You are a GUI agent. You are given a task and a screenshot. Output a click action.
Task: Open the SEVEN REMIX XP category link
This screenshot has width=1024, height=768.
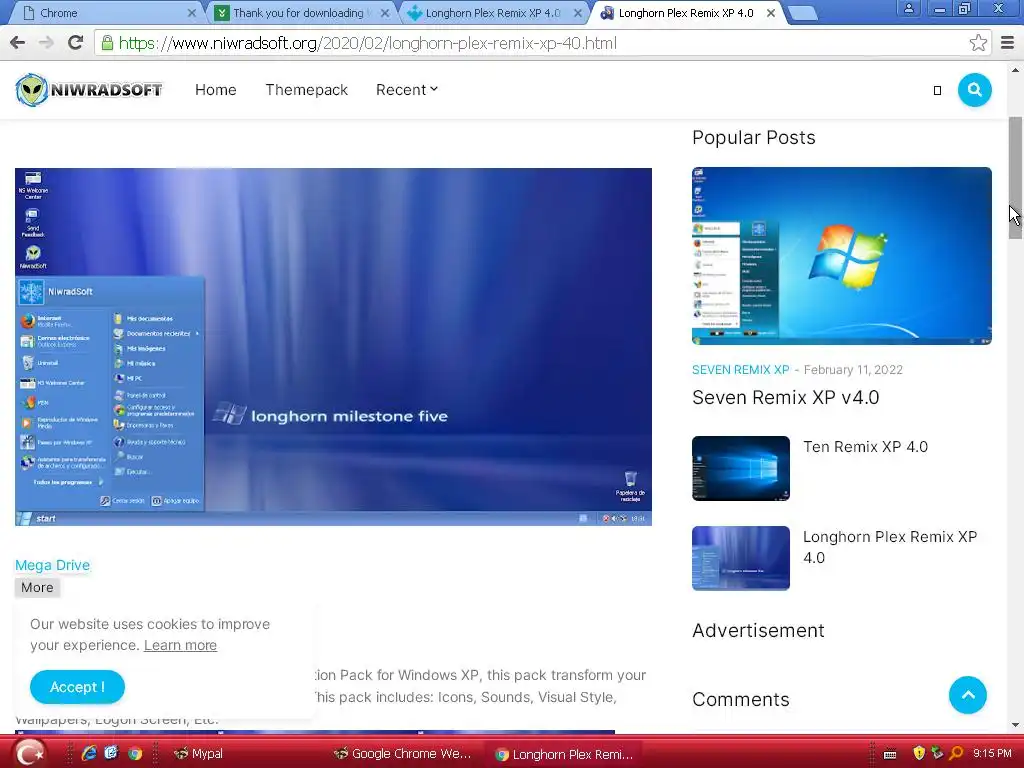click(x=741, y=370)
